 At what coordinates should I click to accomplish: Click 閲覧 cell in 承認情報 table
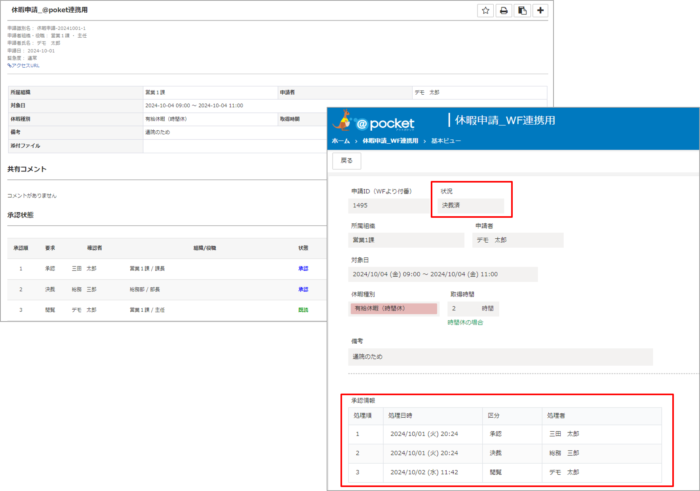[496, 472]
